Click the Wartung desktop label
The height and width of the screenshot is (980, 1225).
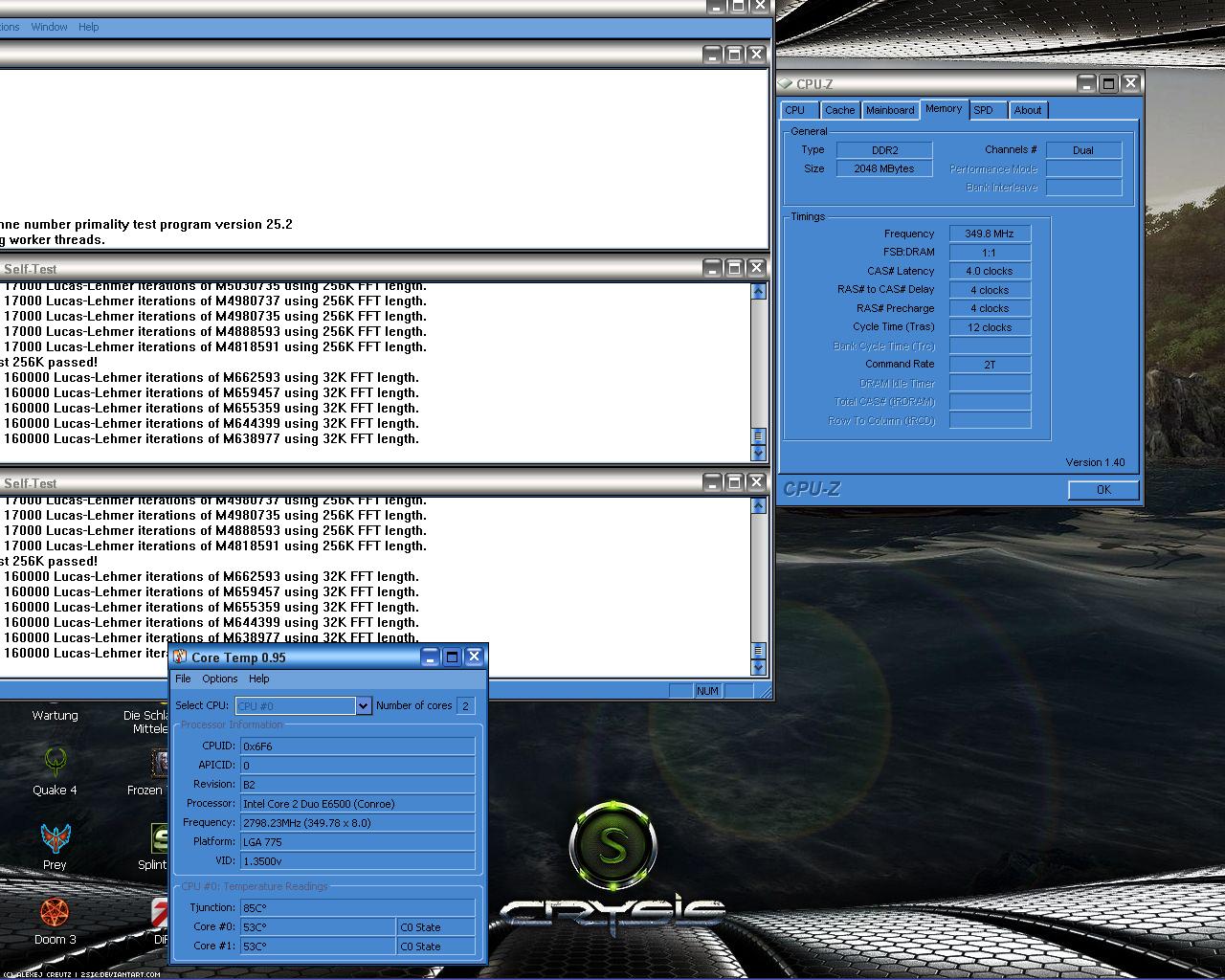[55, 715]
